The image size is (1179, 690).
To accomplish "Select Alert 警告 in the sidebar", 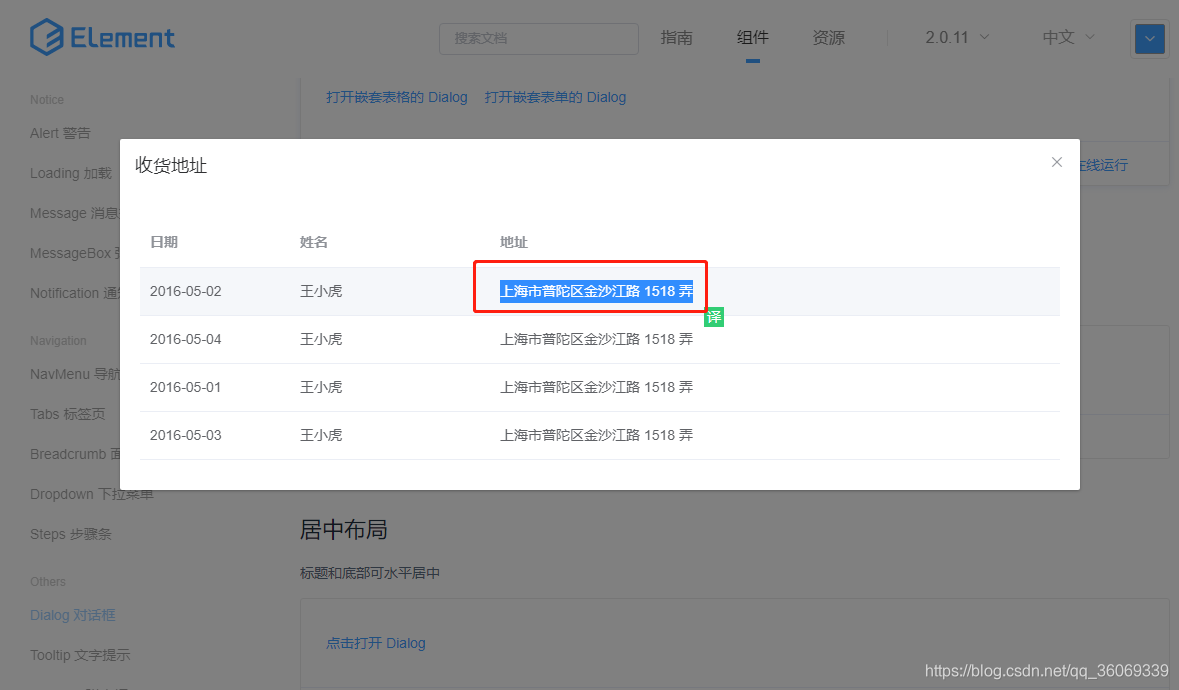I will pos(60,132).
